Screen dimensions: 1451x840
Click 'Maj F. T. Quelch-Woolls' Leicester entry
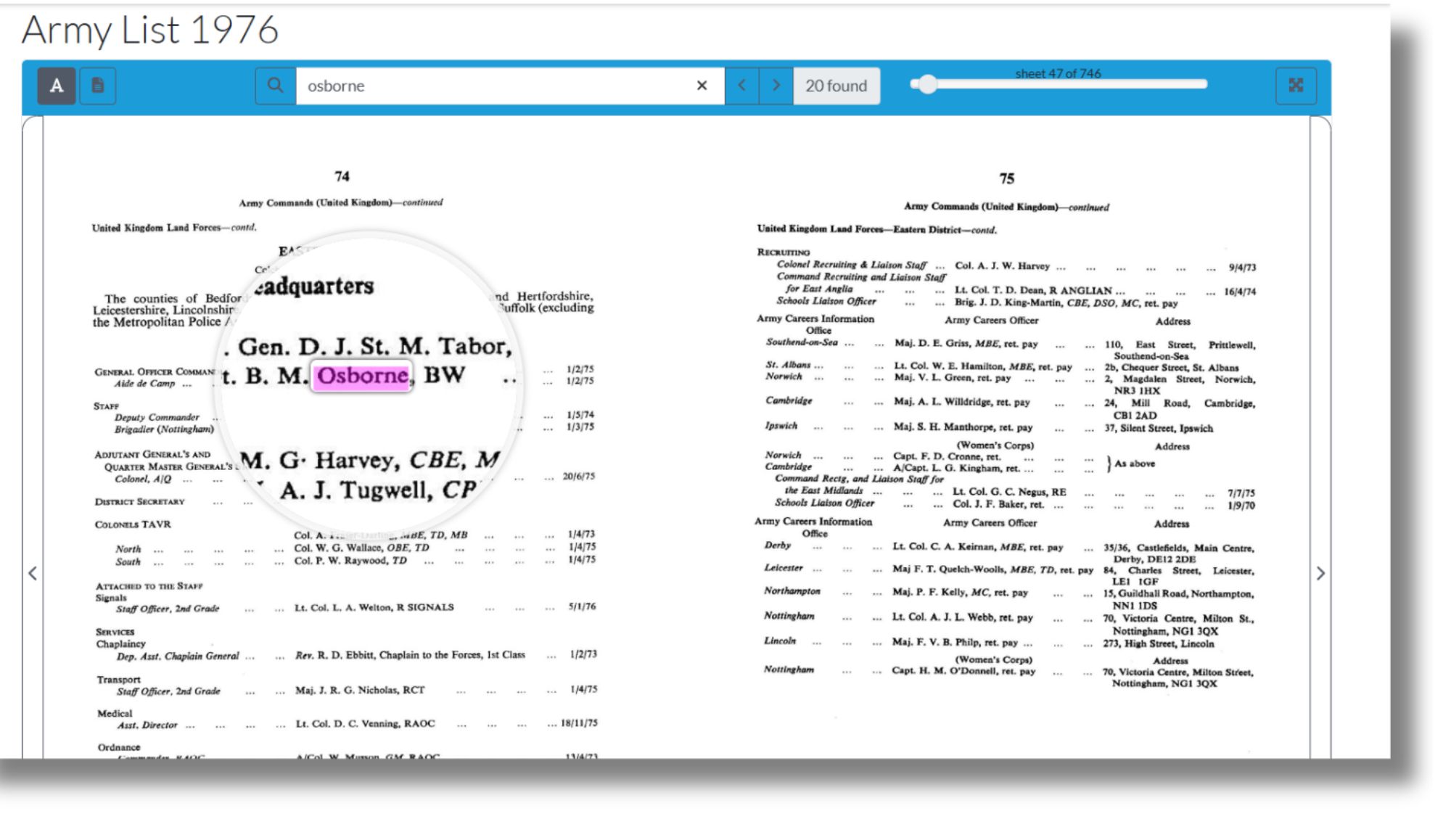[x=992, y=569]
